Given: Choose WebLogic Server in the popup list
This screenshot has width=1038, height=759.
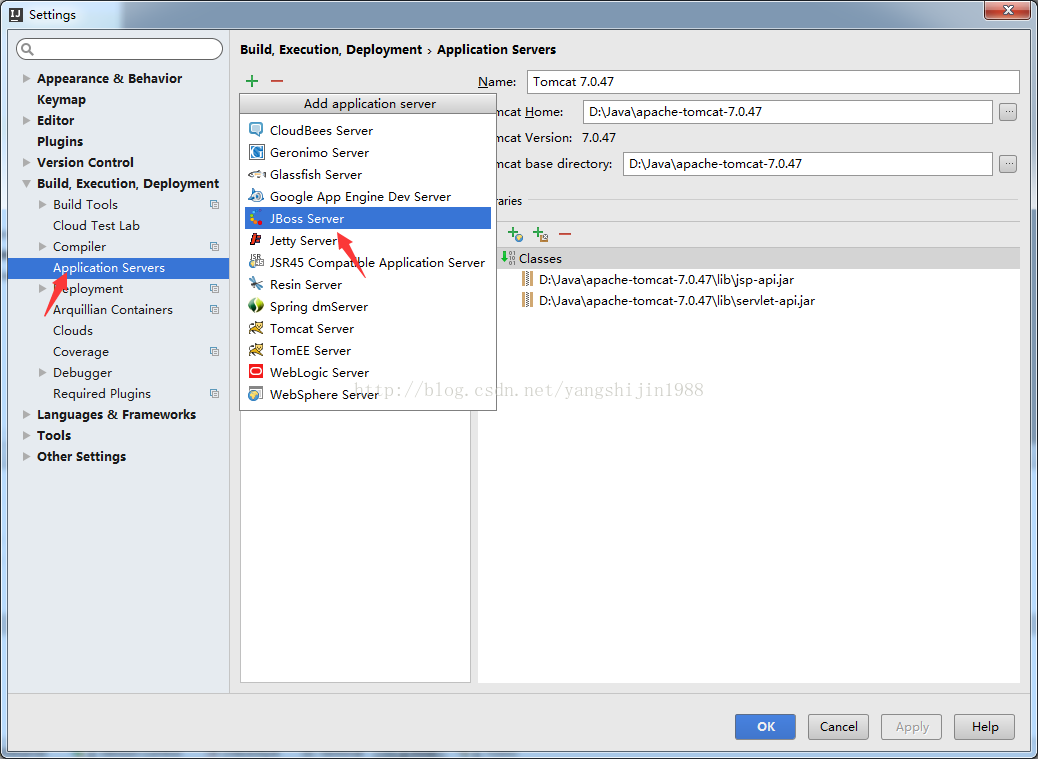Looking at the screenshot, I should click(x=368, y=372).
